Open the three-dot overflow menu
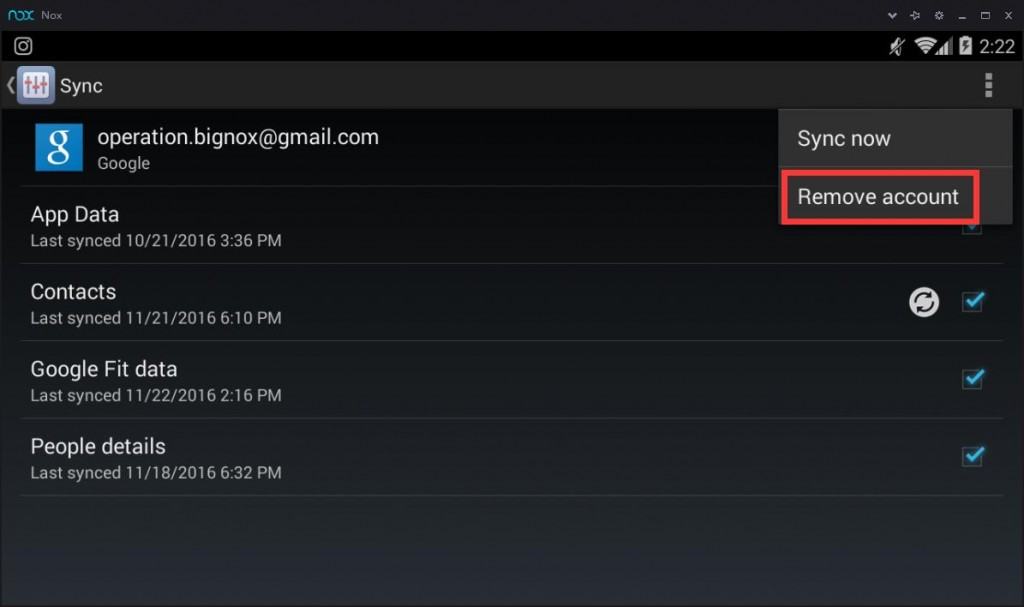1024x607 pixels. coord(989,85)
